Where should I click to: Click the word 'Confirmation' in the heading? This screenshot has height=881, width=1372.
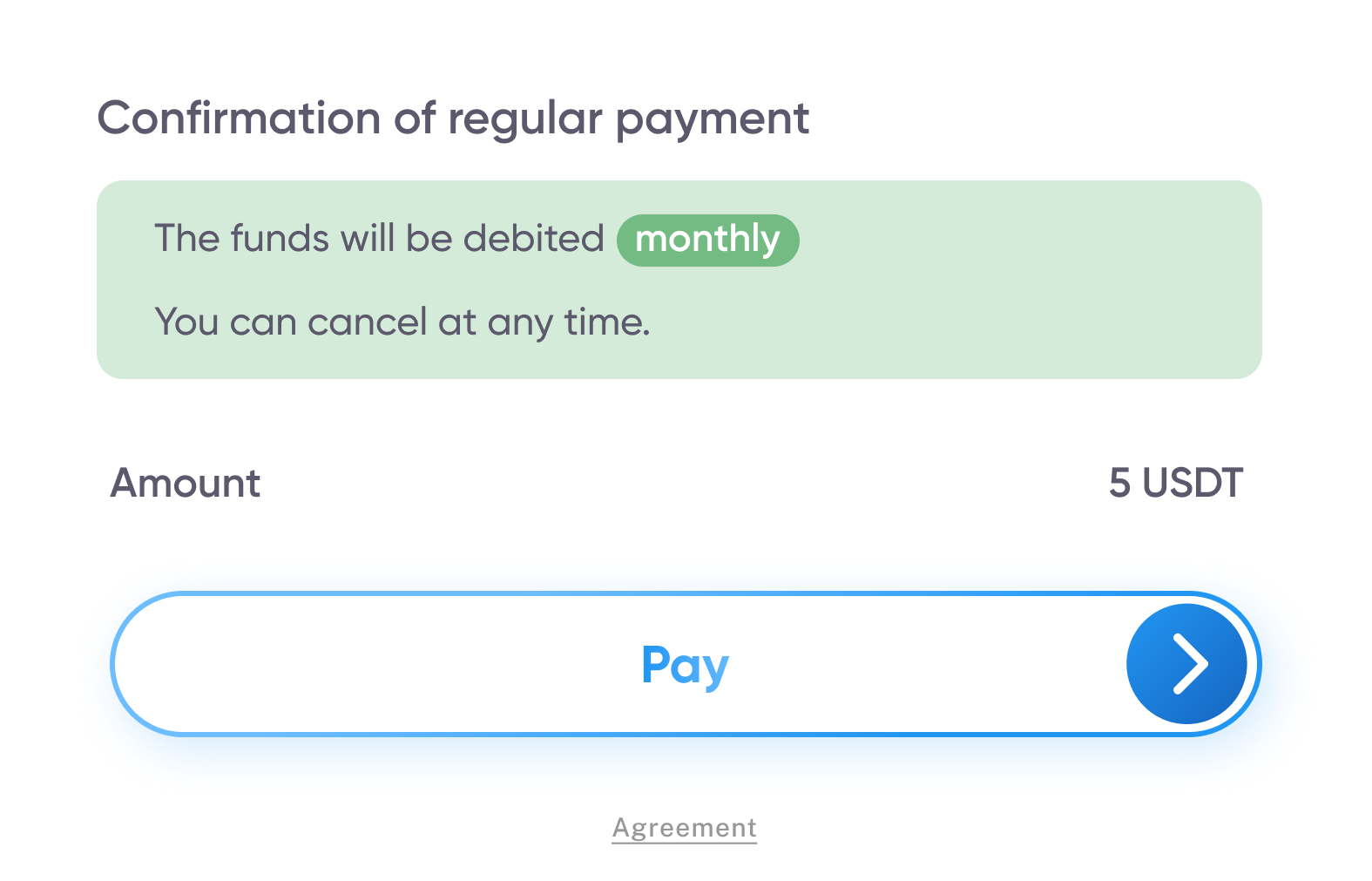point(239,119)
